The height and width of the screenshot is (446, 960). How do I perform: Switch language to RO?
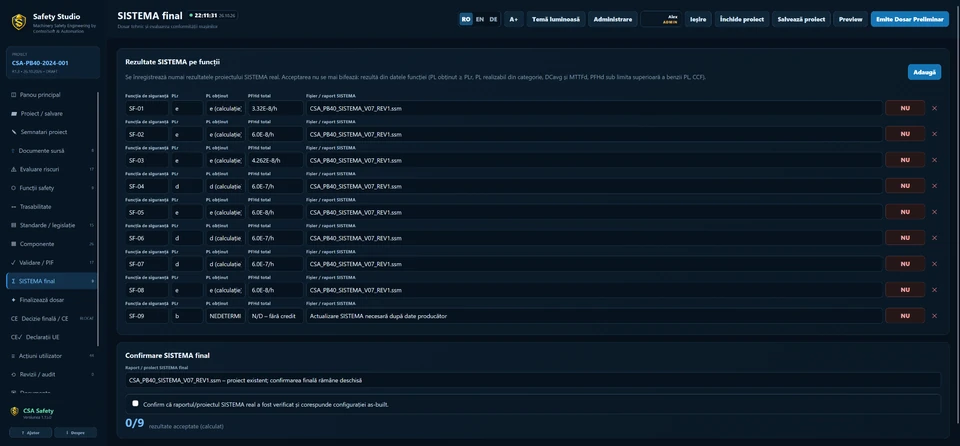pos(467,20)
